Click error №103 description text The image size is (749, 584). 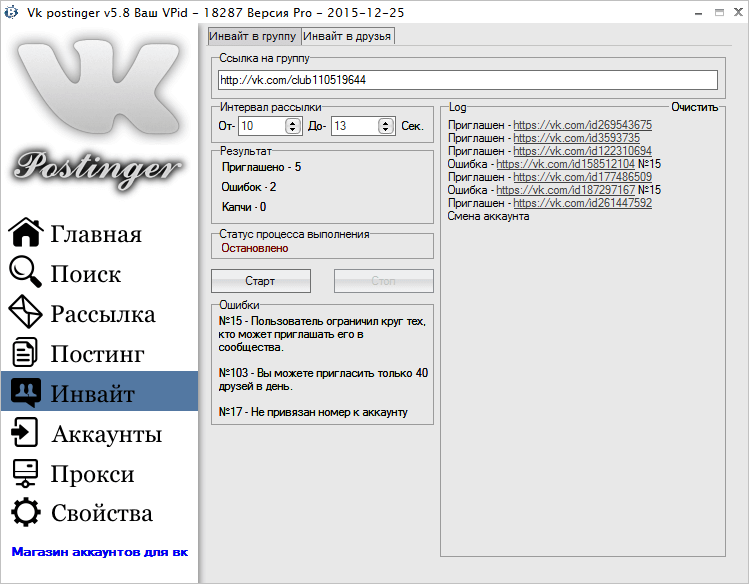323,380
